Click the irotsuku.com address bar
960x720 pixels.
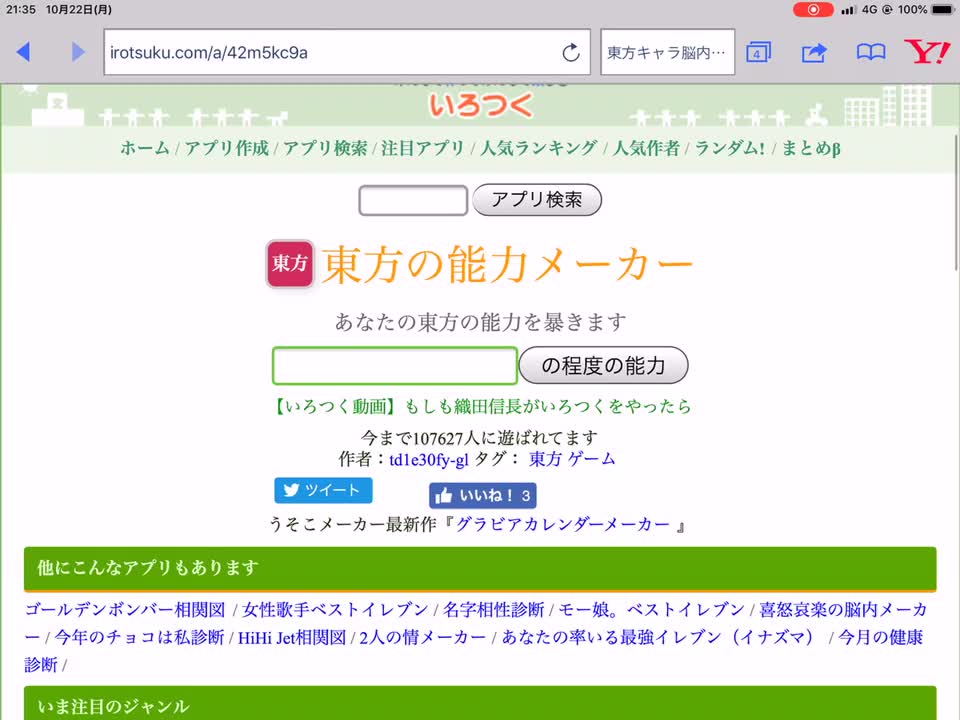(330, 52)
